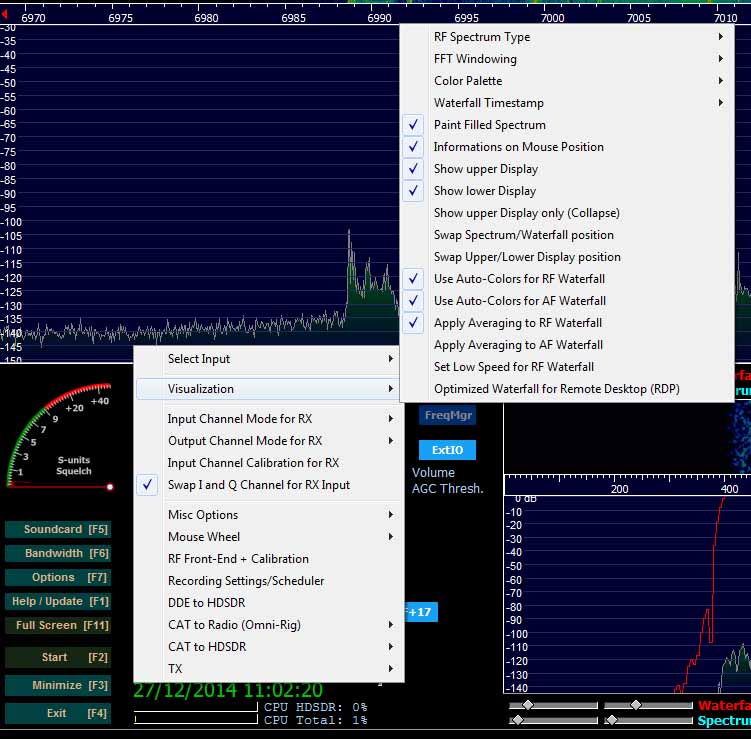This screenshot has width=751, height=739.
Task: Expand CAT to Radio (Omni-Rig) submenu
Action: 269,625
